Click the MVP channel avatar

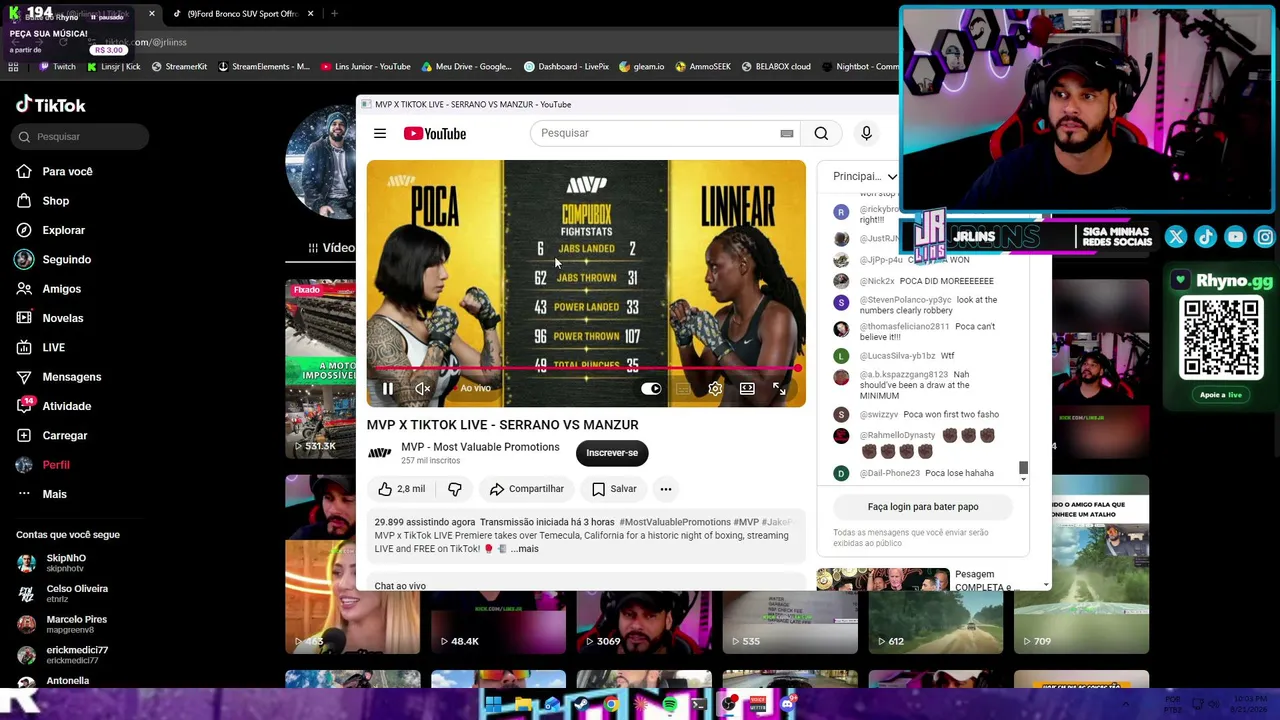click(x=379, y=453)
